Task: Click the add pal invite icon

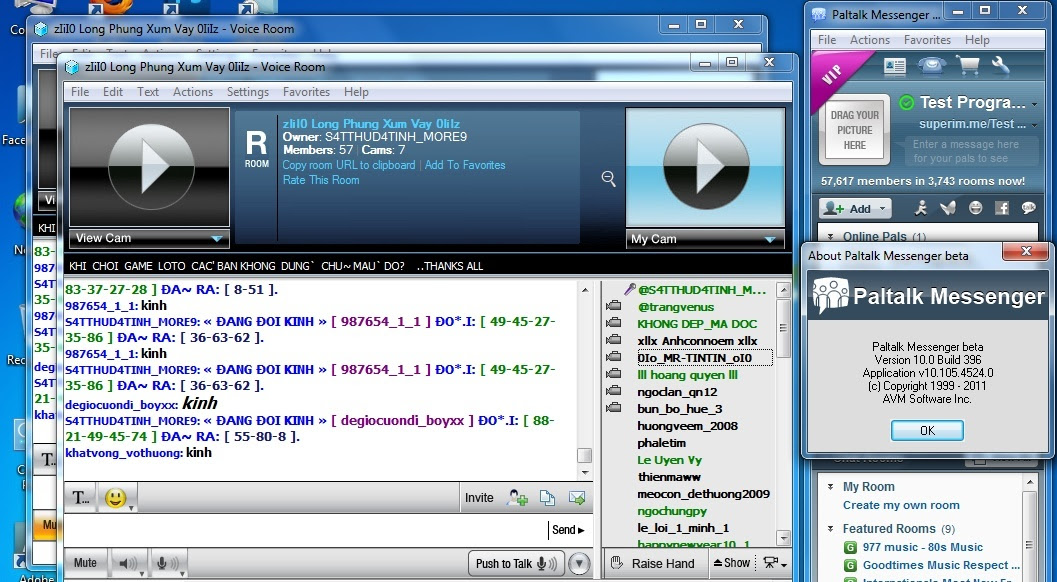Action: tap(517, 498)
